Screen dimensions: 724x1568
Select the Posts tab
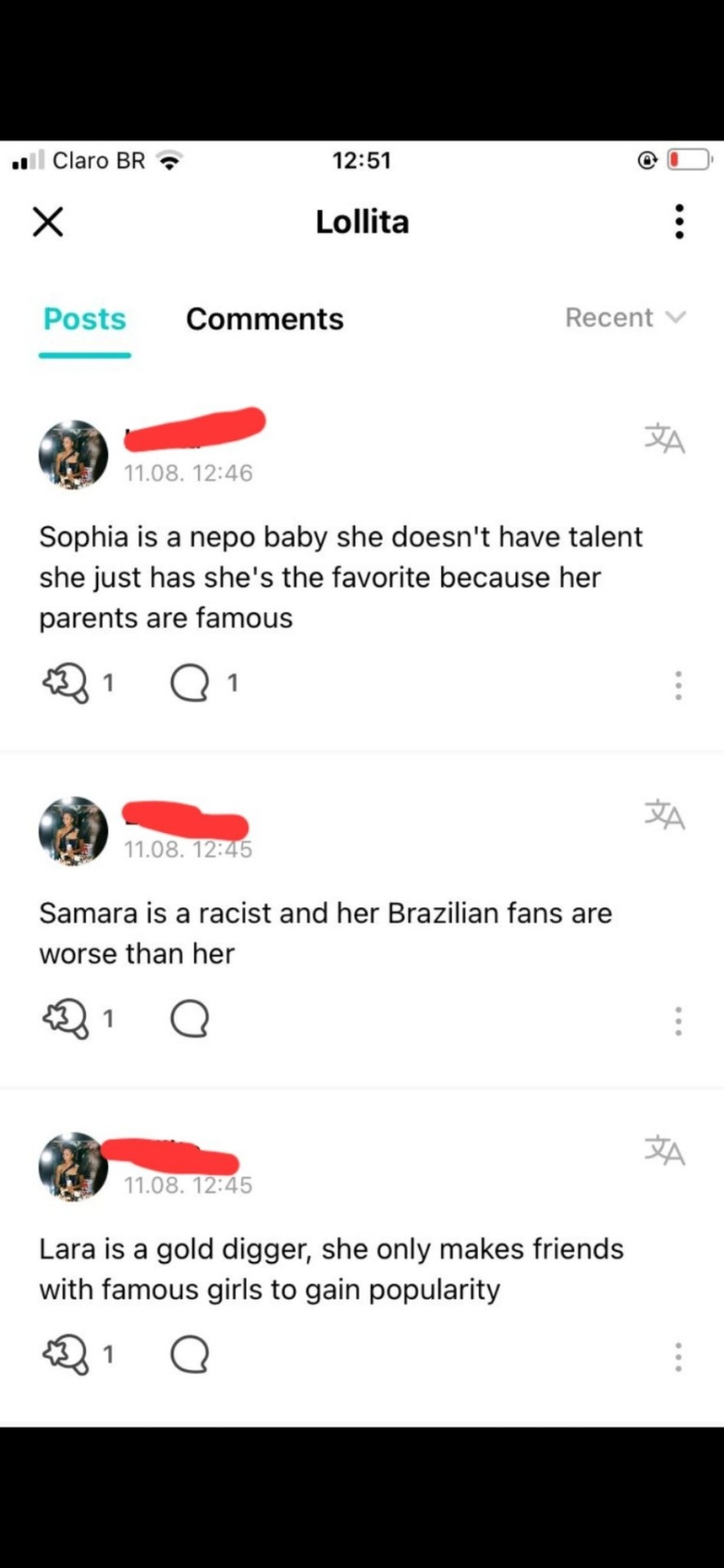(85, 318)
